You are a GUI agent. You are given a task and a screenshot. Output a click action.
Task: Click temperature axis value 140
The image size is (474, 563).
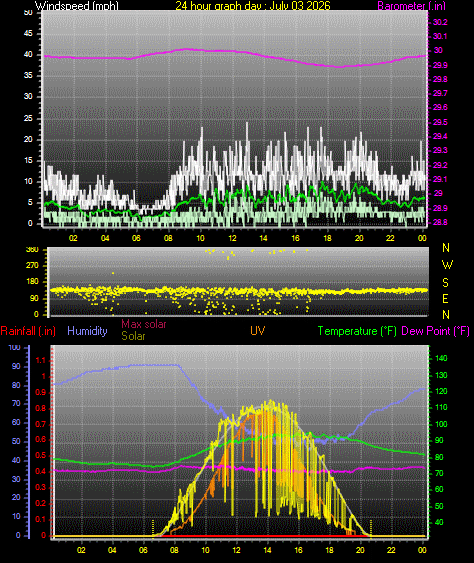(x=441, y=358)
